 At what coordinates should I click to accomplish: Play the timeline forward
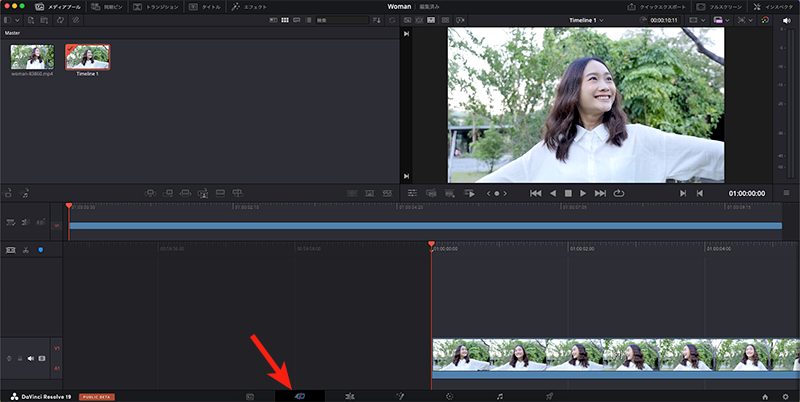[583, 193]
